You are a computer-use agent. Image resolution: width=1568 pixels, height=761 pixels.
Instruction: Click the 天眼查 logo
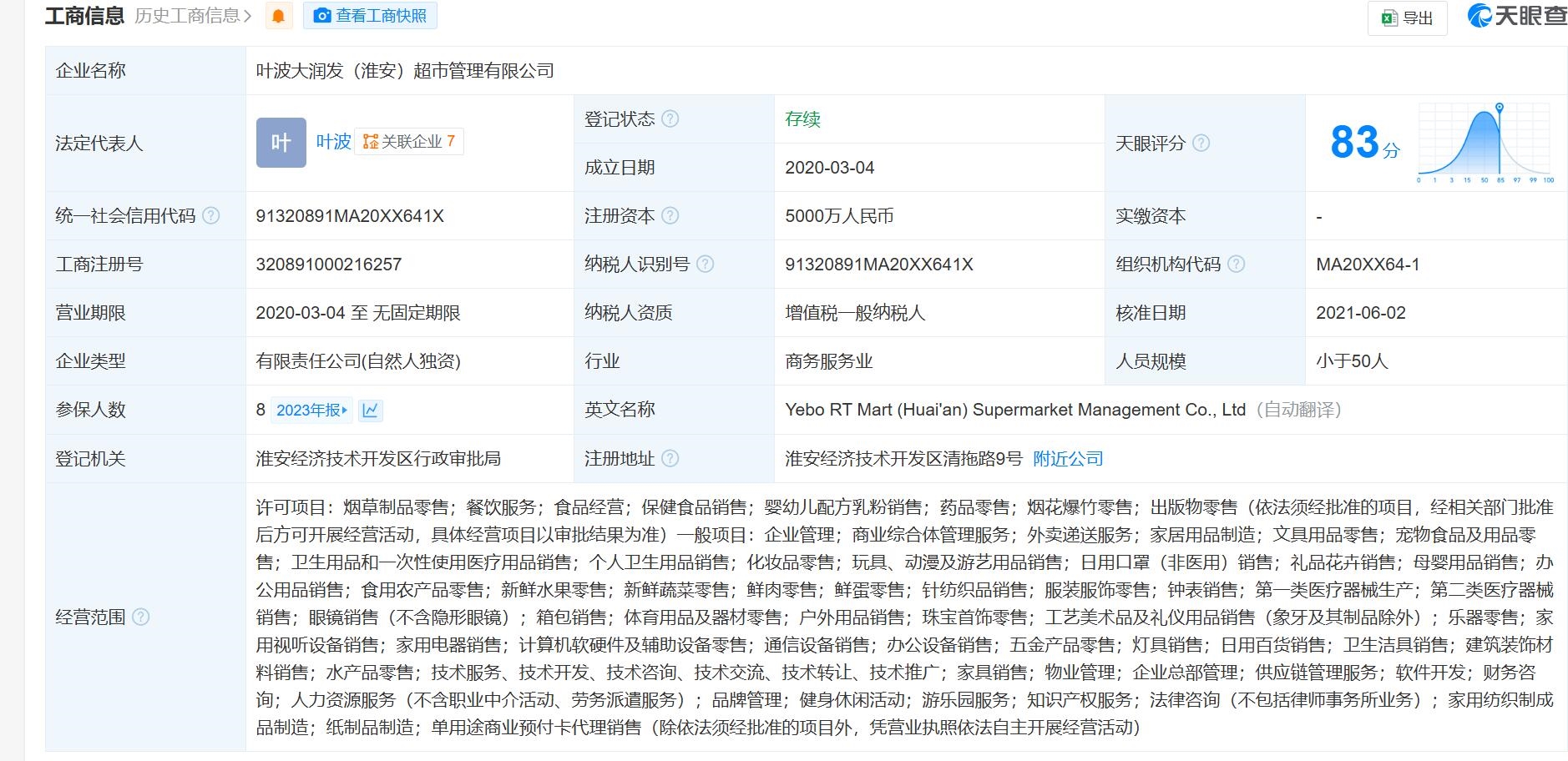pos(1516,15)
